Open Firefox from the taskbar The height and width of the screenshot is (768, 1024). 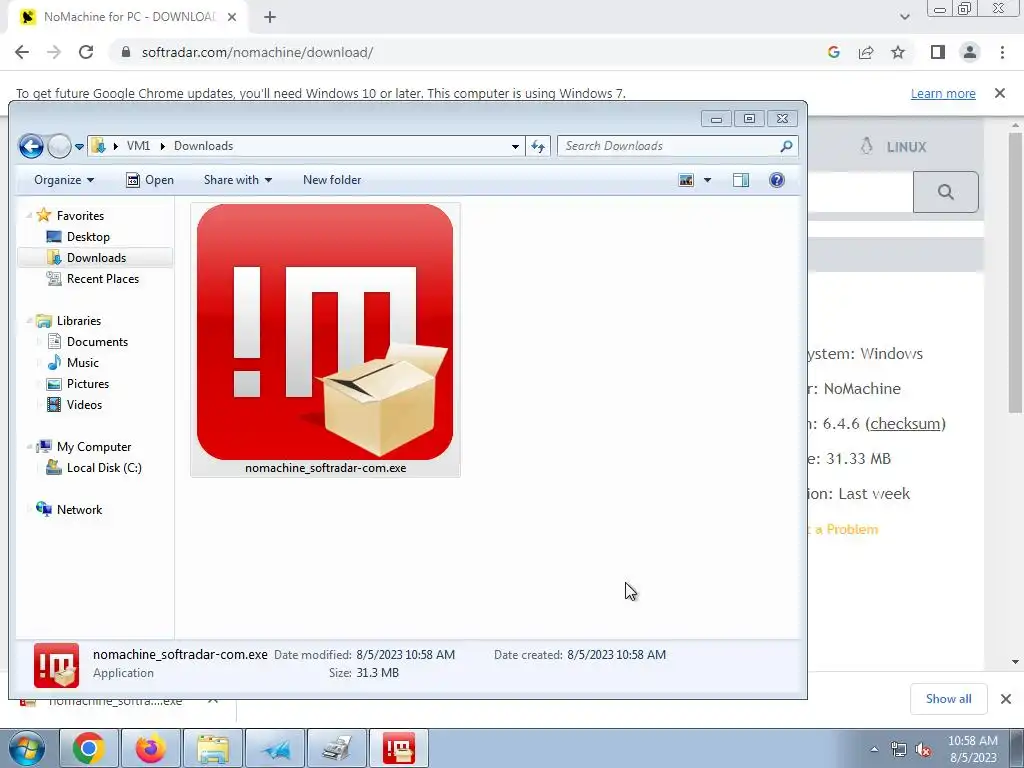click(x=150, y=748)
